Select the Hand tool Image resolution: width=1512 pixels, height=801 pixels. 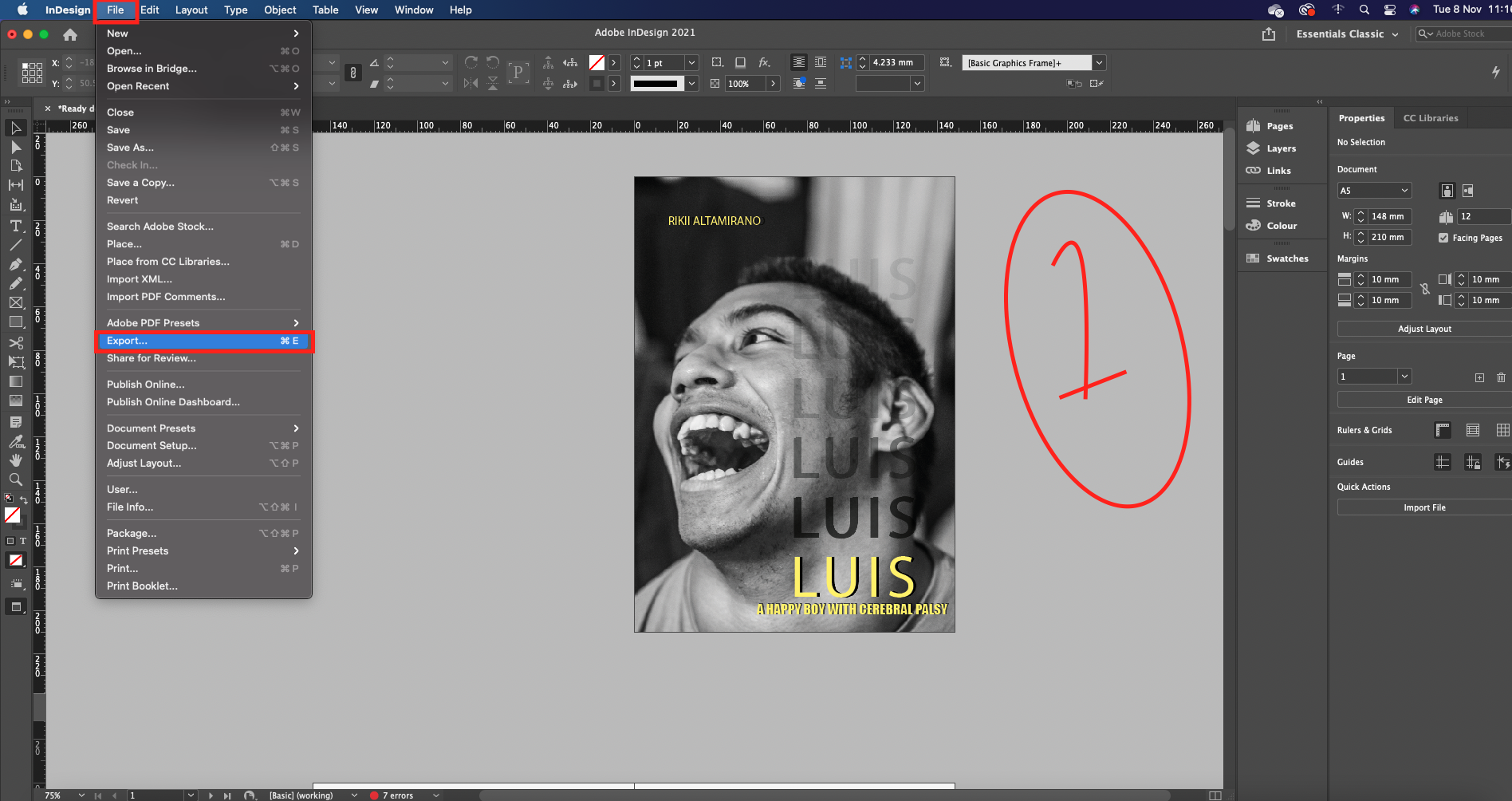[15, 460]
